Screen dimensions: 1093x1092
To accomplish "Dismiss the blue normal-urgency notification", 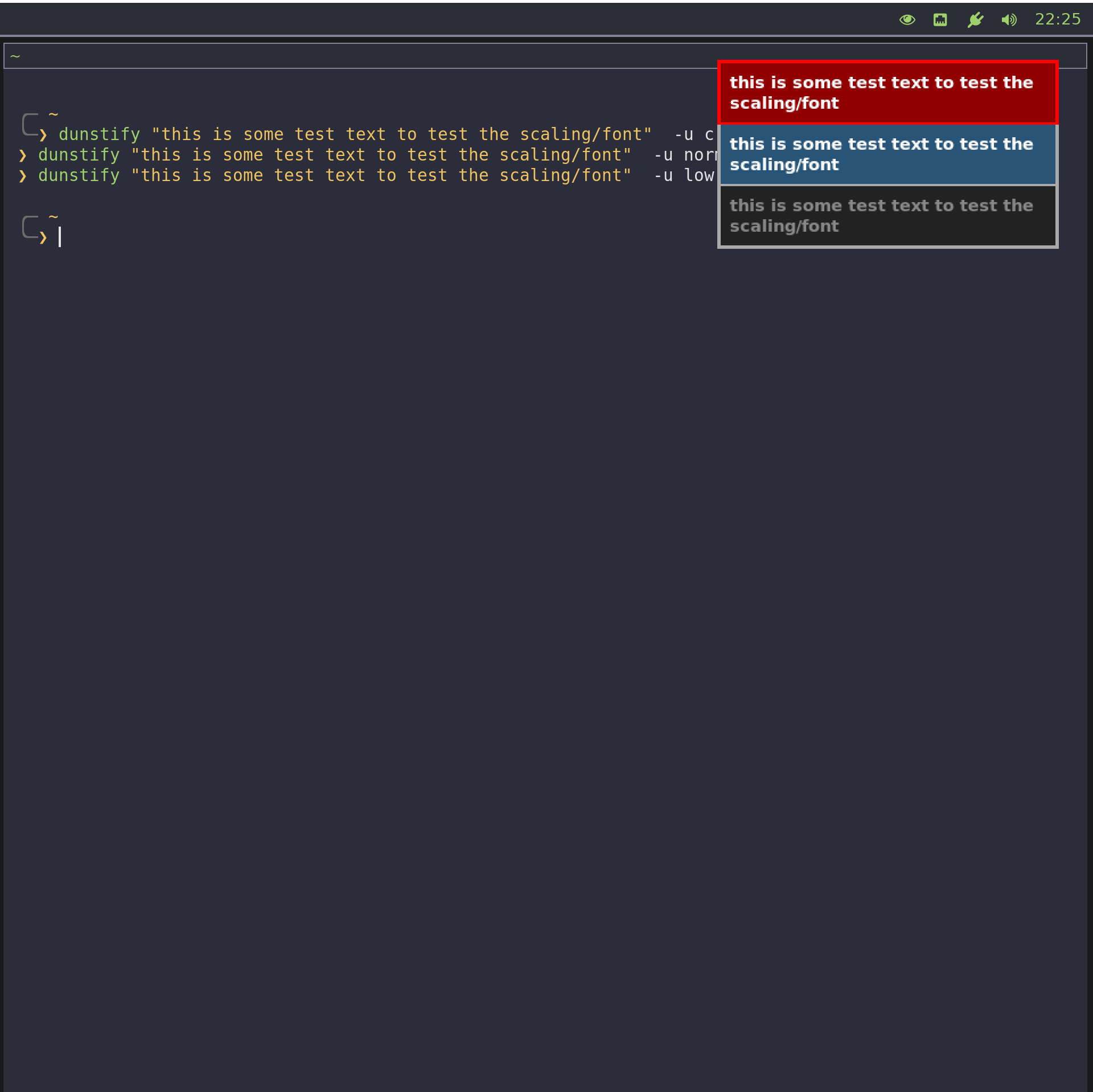I will (x=887, y=154).
